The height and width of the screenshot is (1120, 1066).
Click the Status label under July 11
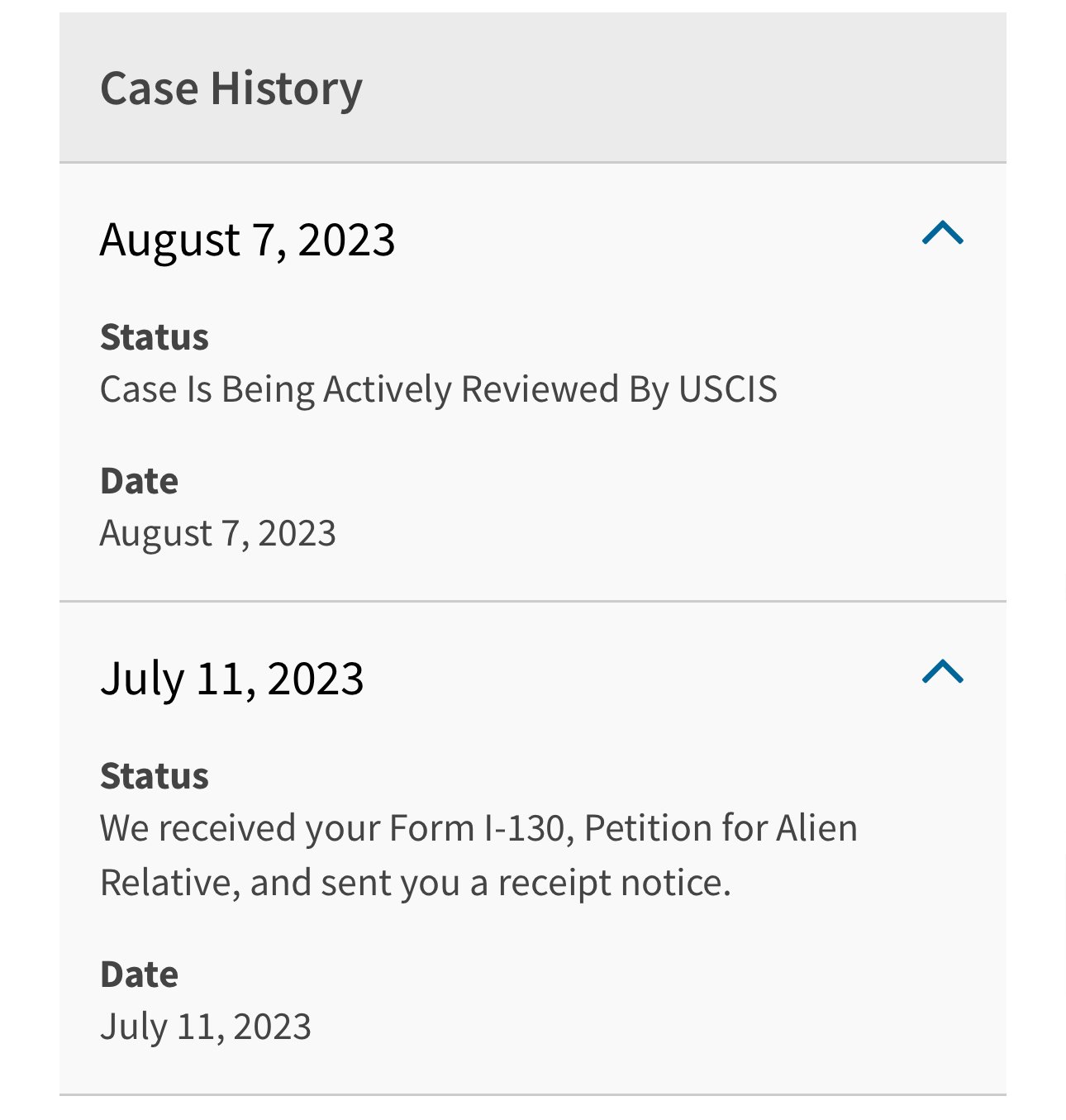point(154,776)
